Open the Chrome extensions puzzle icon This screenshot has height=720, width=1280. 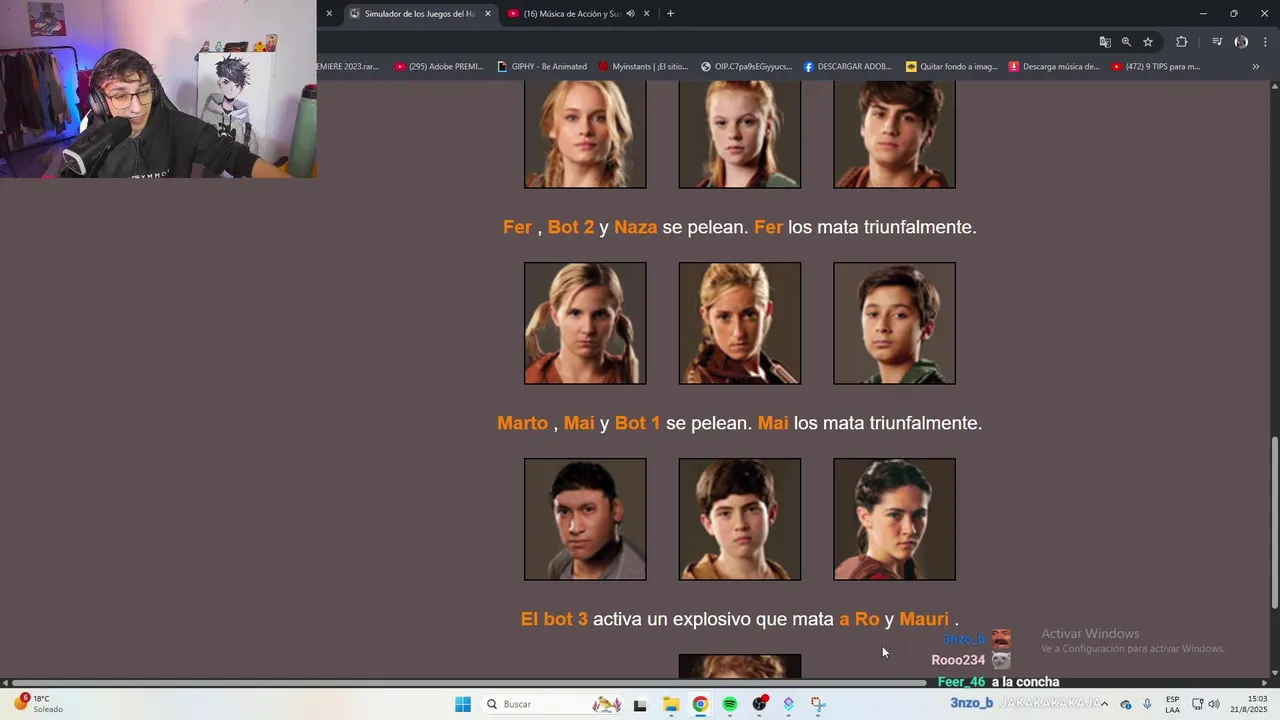click(1182, 42)
